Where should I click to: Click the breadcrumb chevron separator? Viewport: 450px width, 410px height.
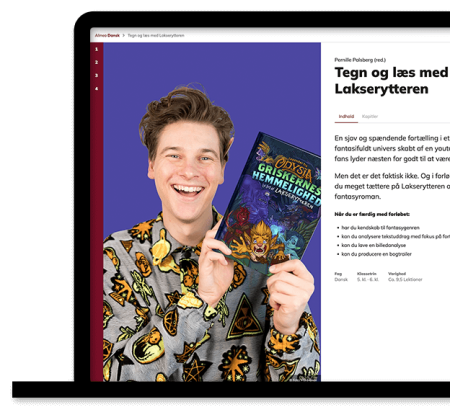[124, 35]
